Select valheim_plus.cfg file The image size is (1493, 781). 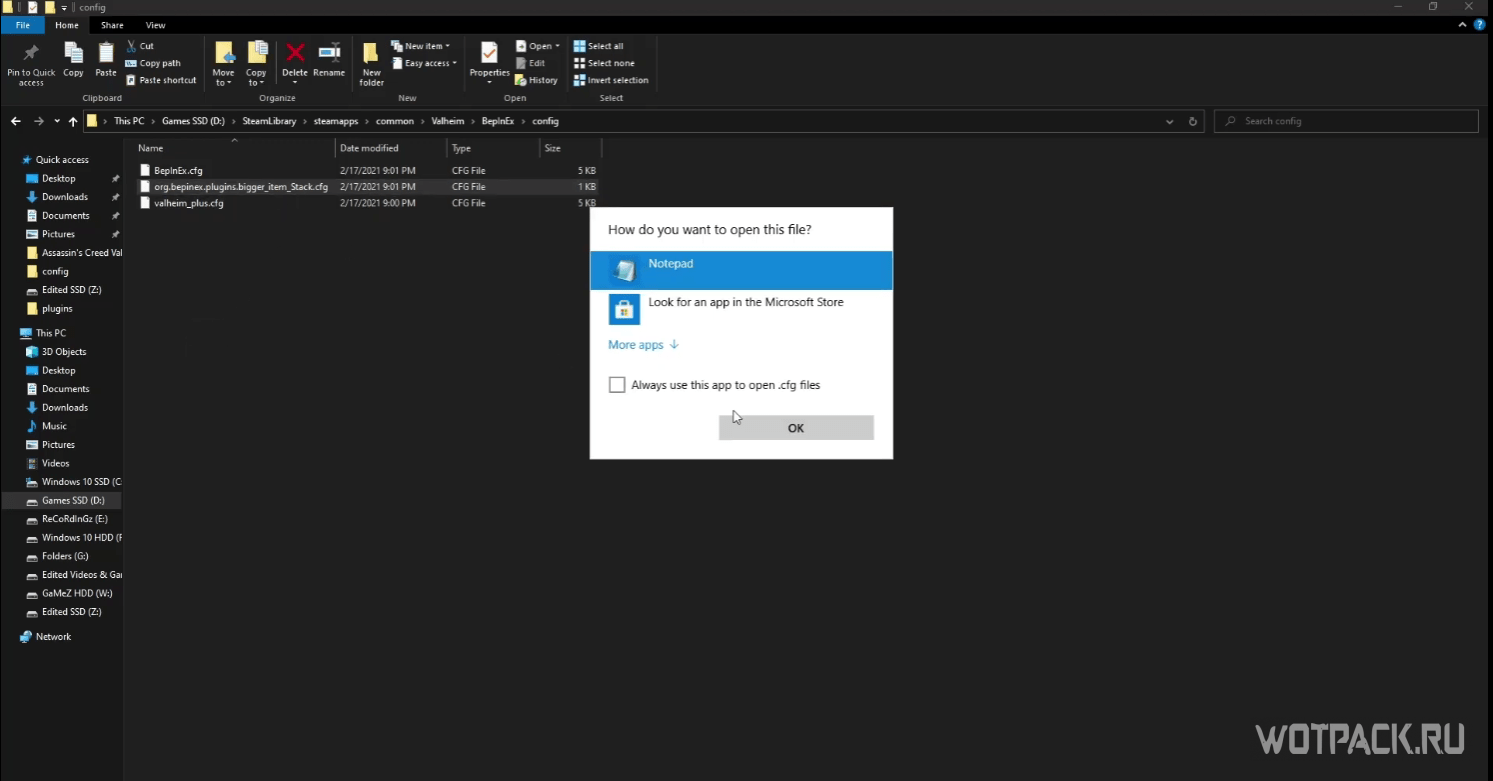coord(189,203)
